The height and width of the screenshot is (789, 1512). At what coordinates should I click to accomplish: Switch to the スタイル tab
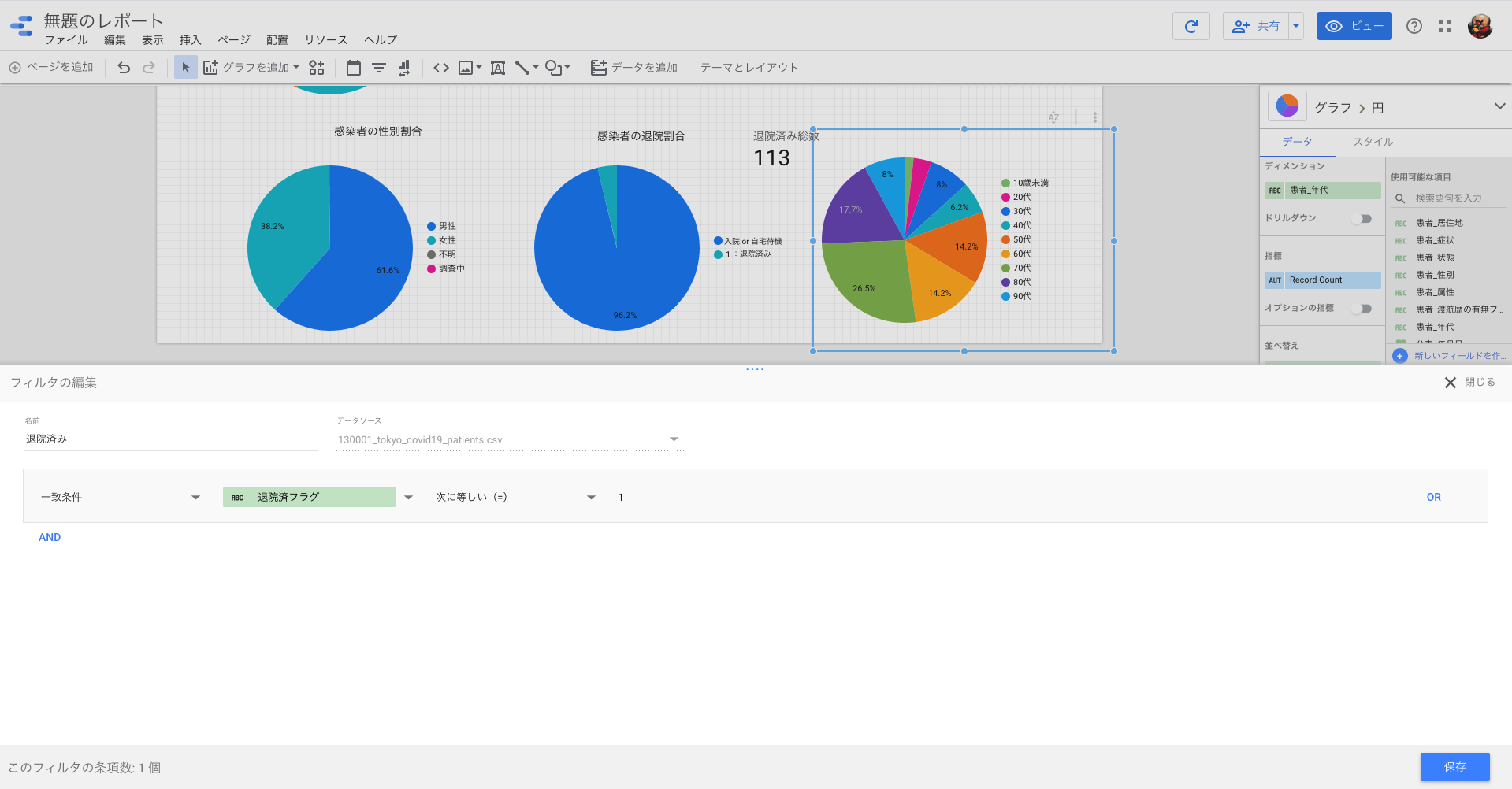pos(1373,142)
